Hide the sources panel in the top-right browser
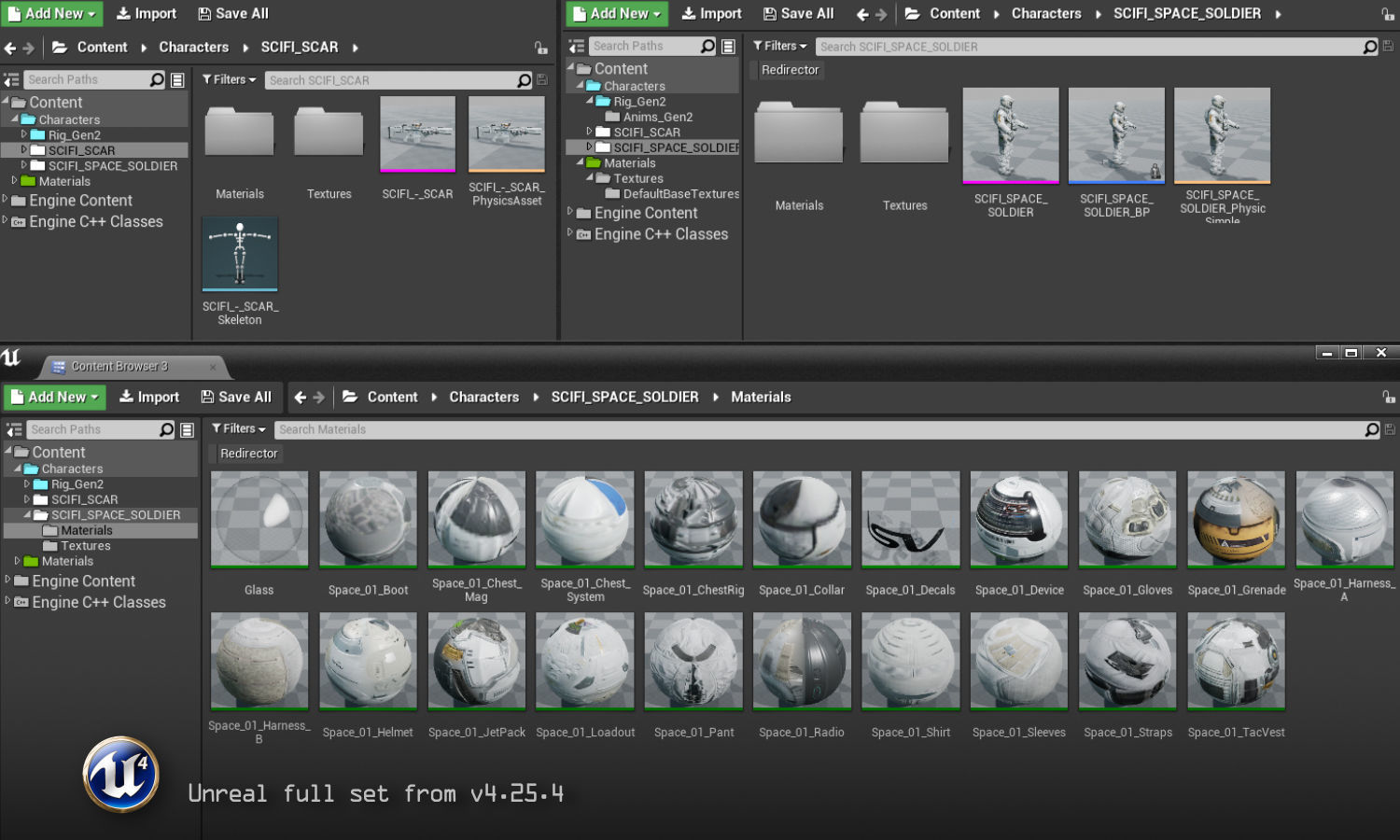 click(577, 47)
